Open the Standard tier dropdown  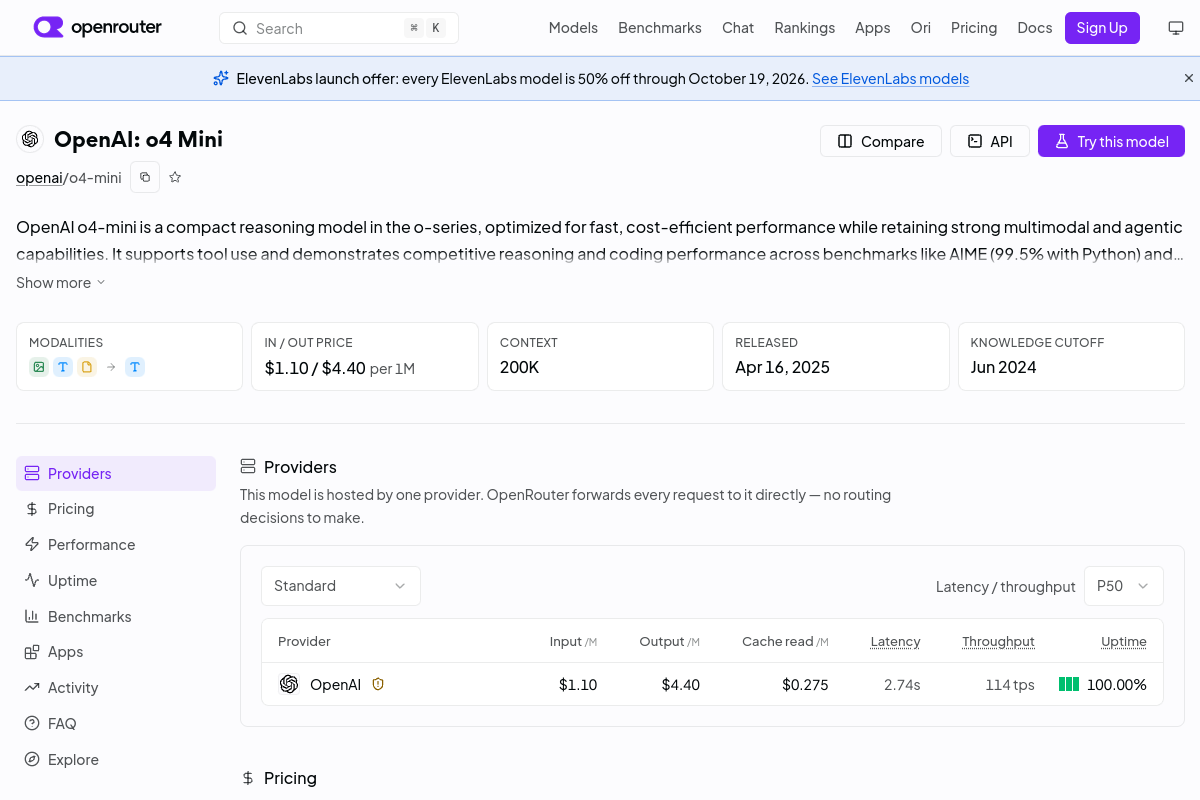pyautogui.click(x=341, y=586)
